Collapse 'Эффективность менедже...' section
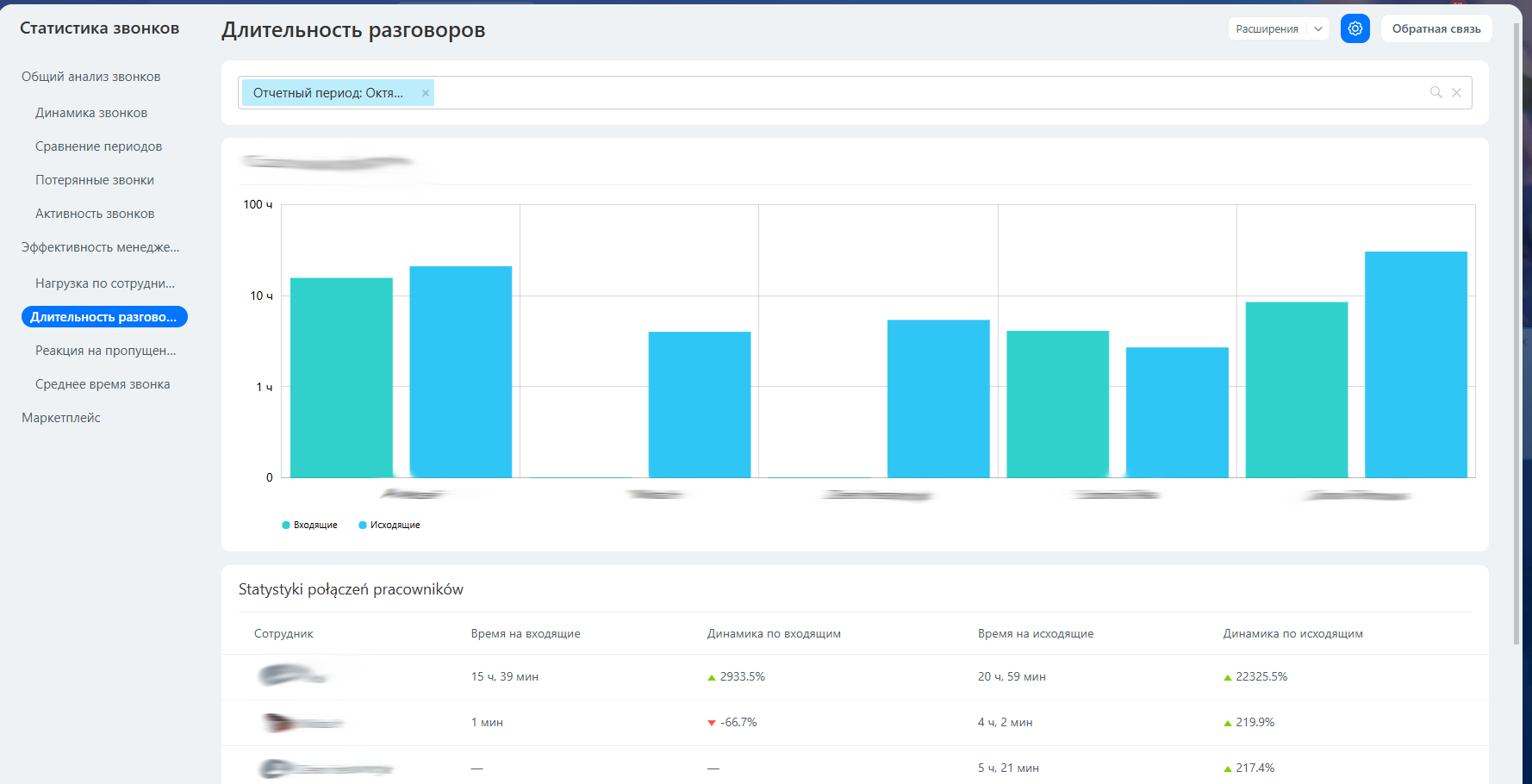Viewport: 1532px width, 784px height. click(x=100, y=247)
